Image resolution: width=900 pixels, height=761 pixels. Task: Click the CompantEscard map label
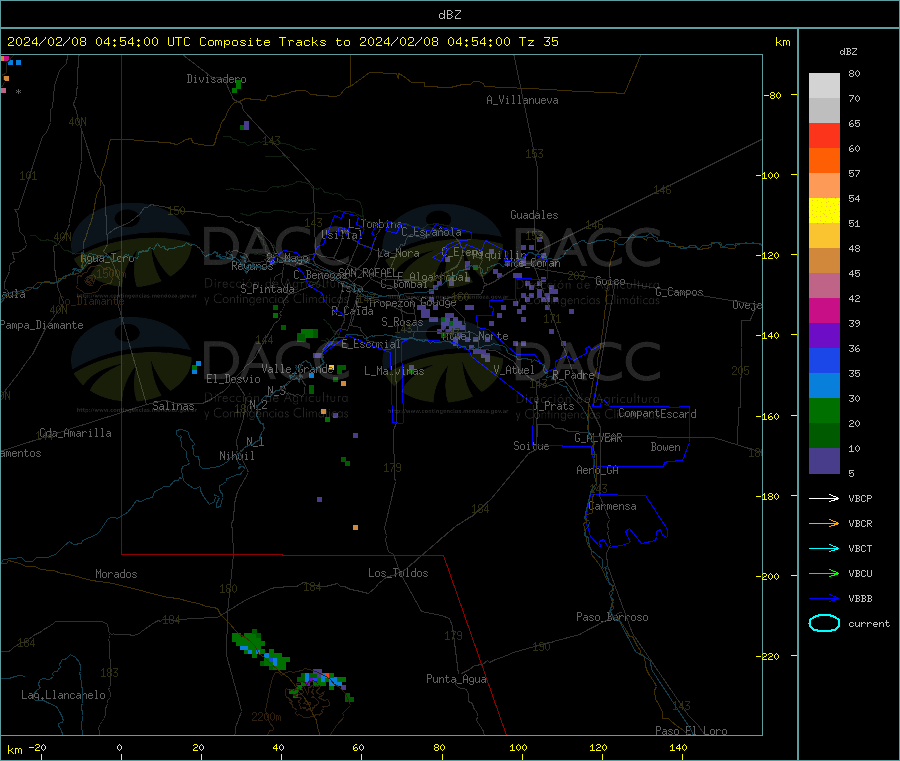[657, 414]
